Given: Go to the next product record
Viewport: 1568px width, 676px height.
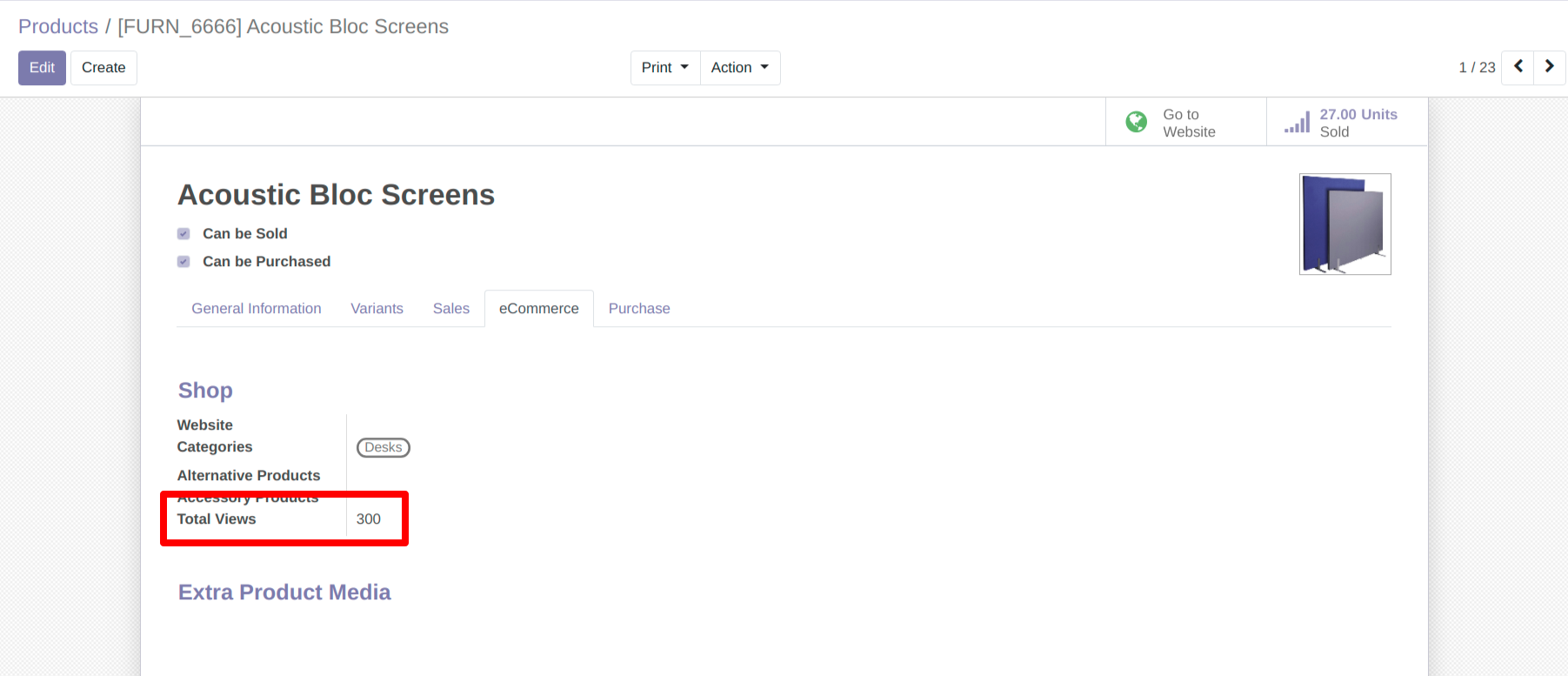Looking at the screenshot, I should tap(1549, 67).
